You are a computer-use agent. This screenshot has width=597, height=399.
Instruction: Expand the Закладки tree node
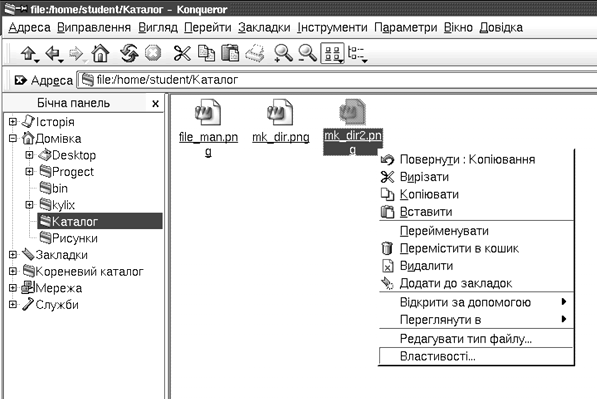coord(13,255)
